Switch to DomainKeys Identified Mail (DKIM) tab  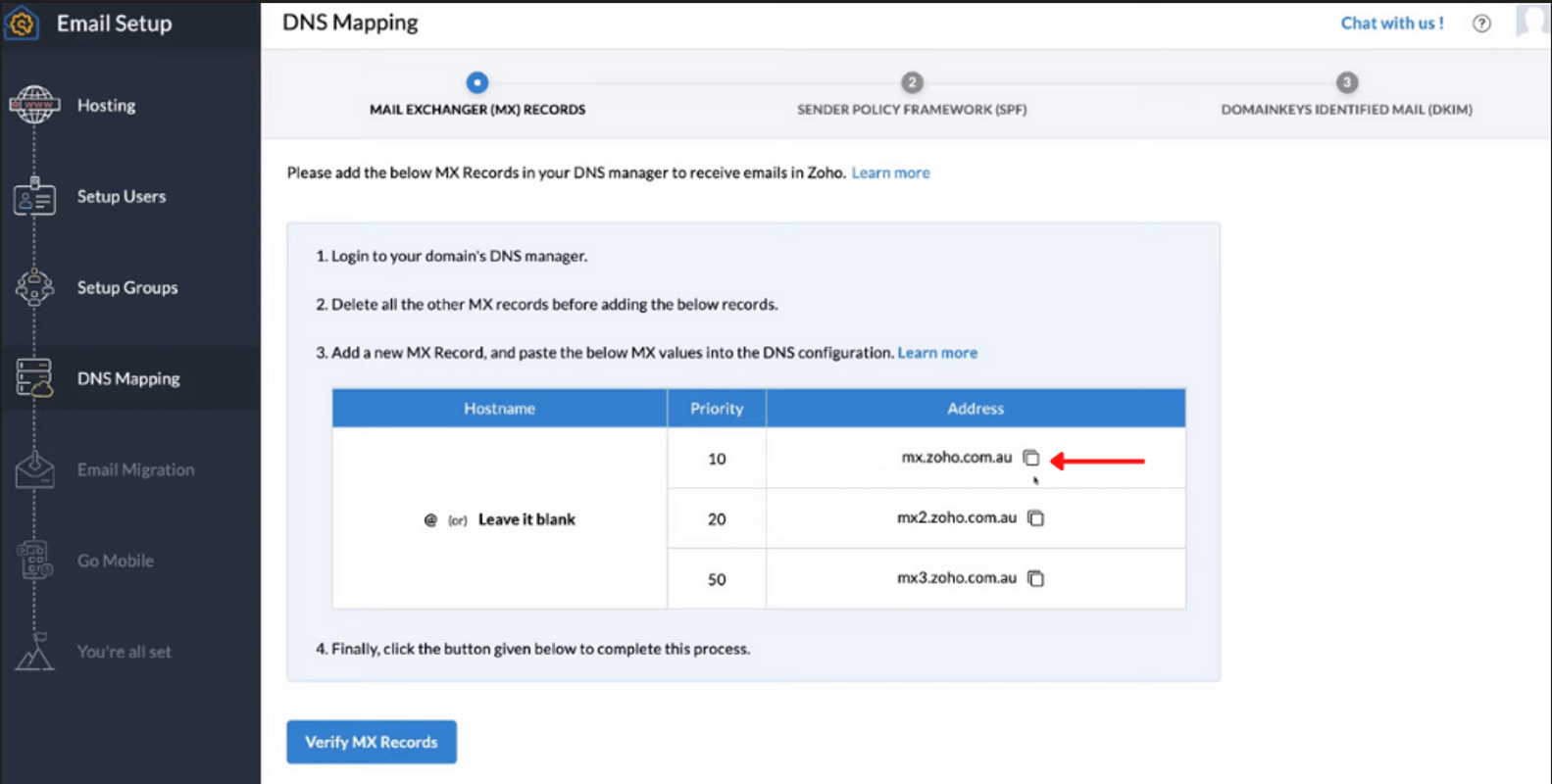tap(1347, 110)
